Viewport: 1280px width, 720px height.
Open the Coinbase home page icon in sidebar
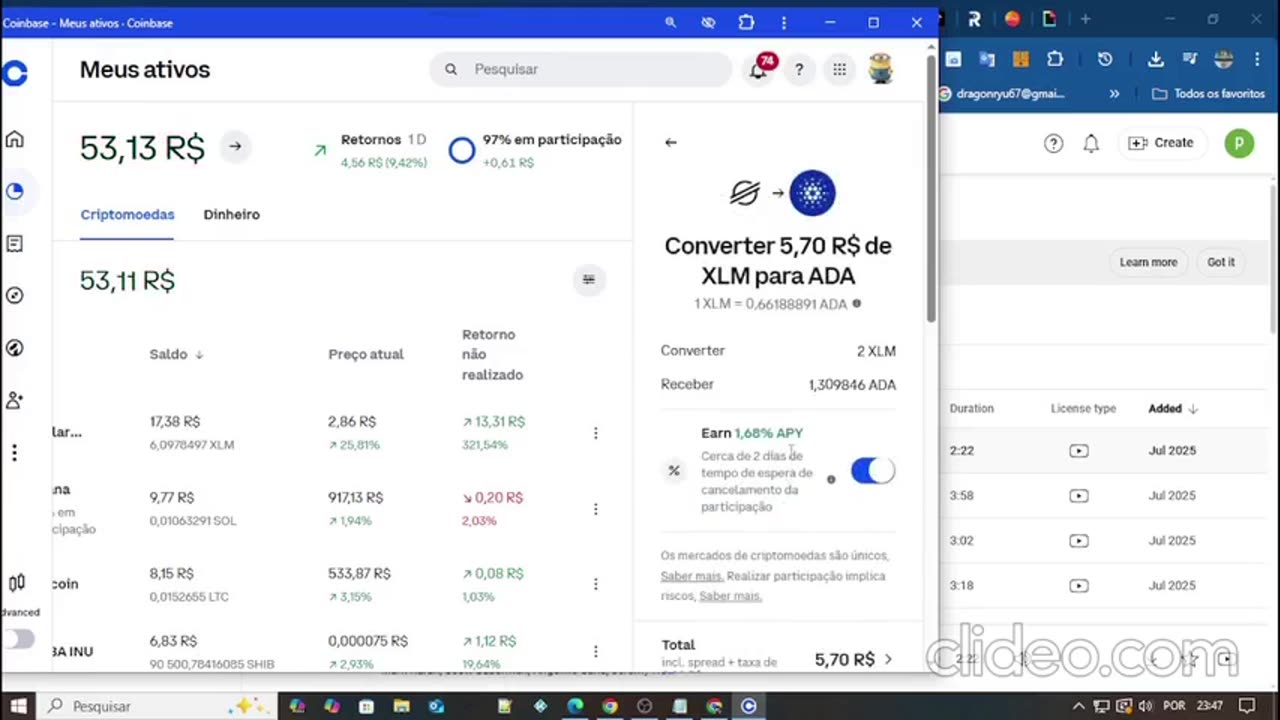pyautogui.click(x=15, y=140)
